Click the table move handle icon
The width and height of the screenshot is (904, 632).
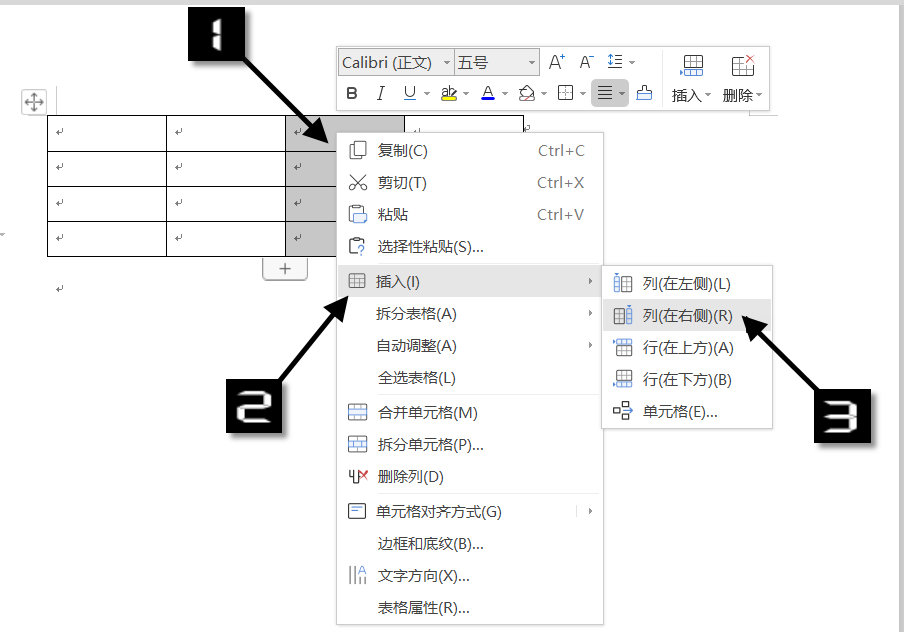34,103
